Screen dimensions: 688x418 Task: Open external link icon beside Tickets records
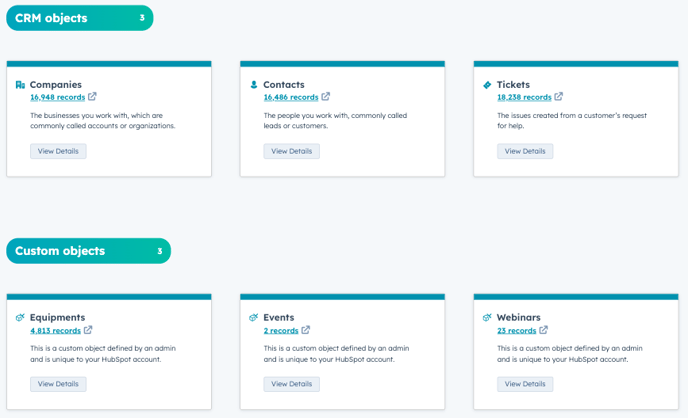tap(559, 97)
